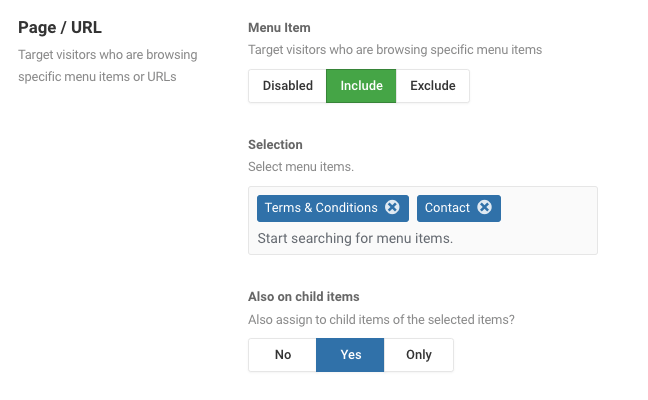Viewport: 648px width, 400px height.
Task: Click the Menu Item field label
Action: (x=279, y=28)
